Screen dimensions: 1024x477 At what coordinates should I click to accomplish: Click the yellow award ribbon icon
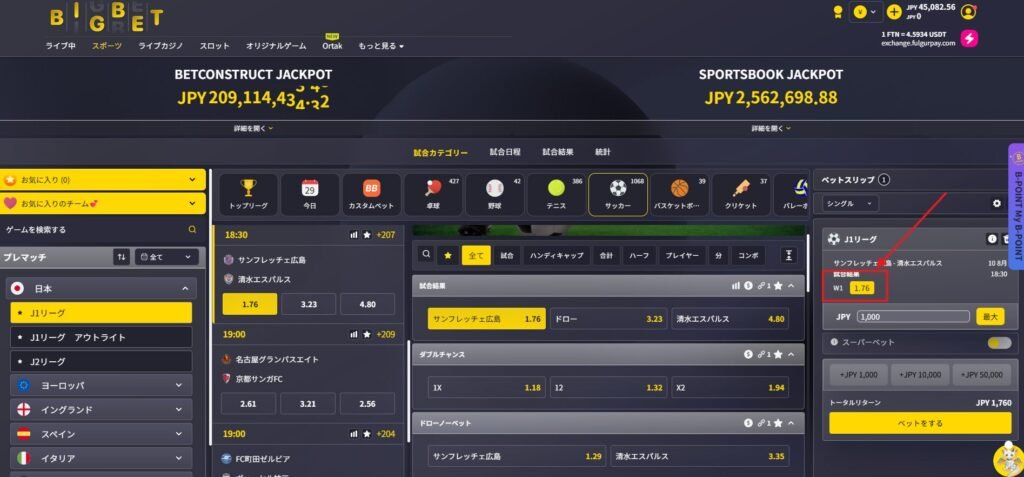tap(838, 12)
